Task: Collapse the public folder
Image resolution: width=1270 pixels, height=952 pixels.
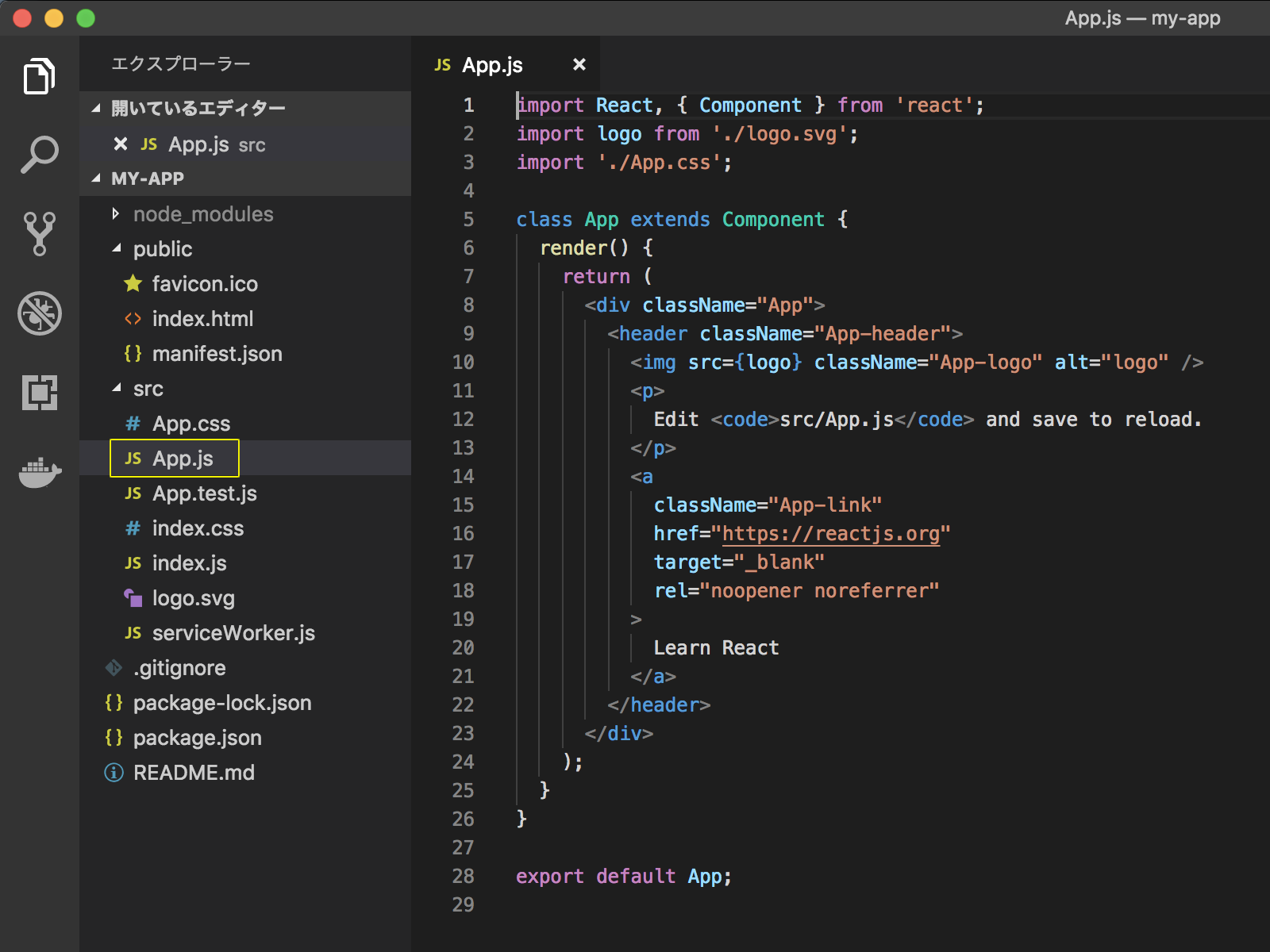Action: [117, 248]
